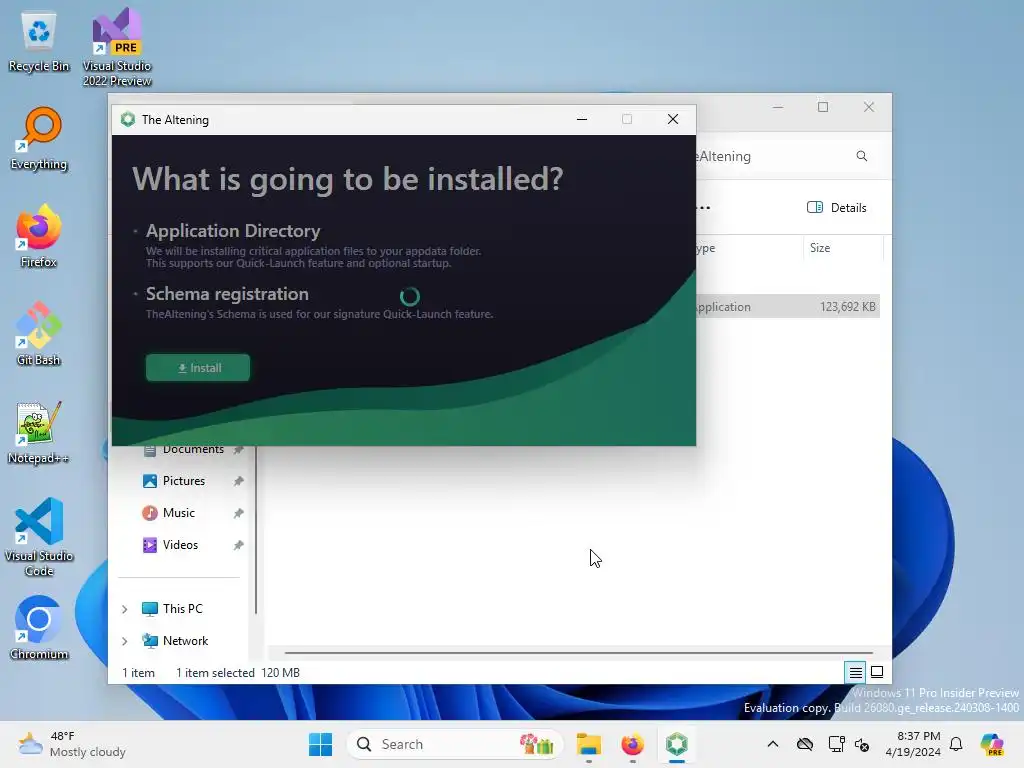Open the Everything search shortcut
The height and width of the screenshot is (768, 1024).
click(39, 138)
